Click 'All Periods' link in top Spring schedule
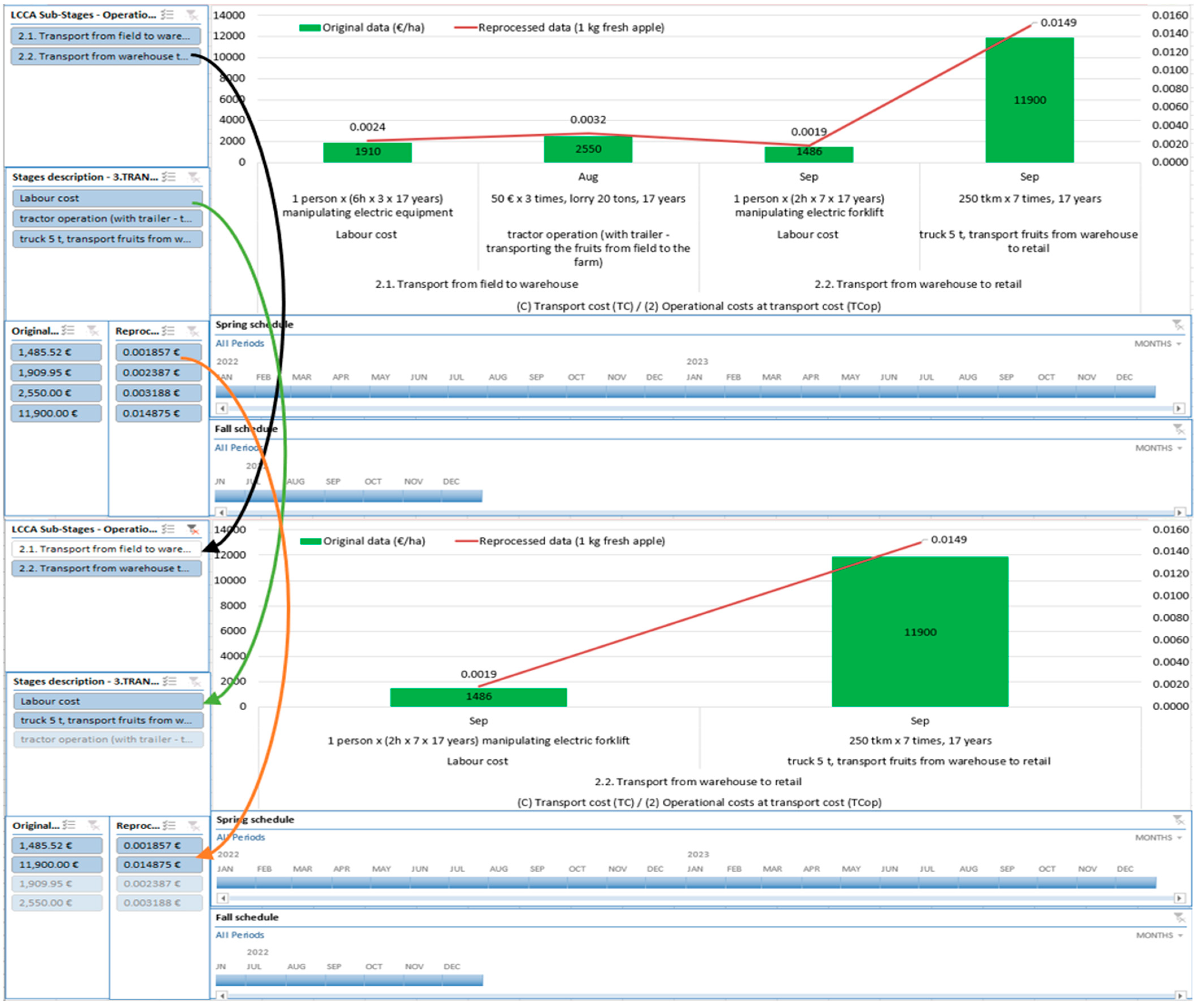The image size is (1200, 1008). coord(240,343)
